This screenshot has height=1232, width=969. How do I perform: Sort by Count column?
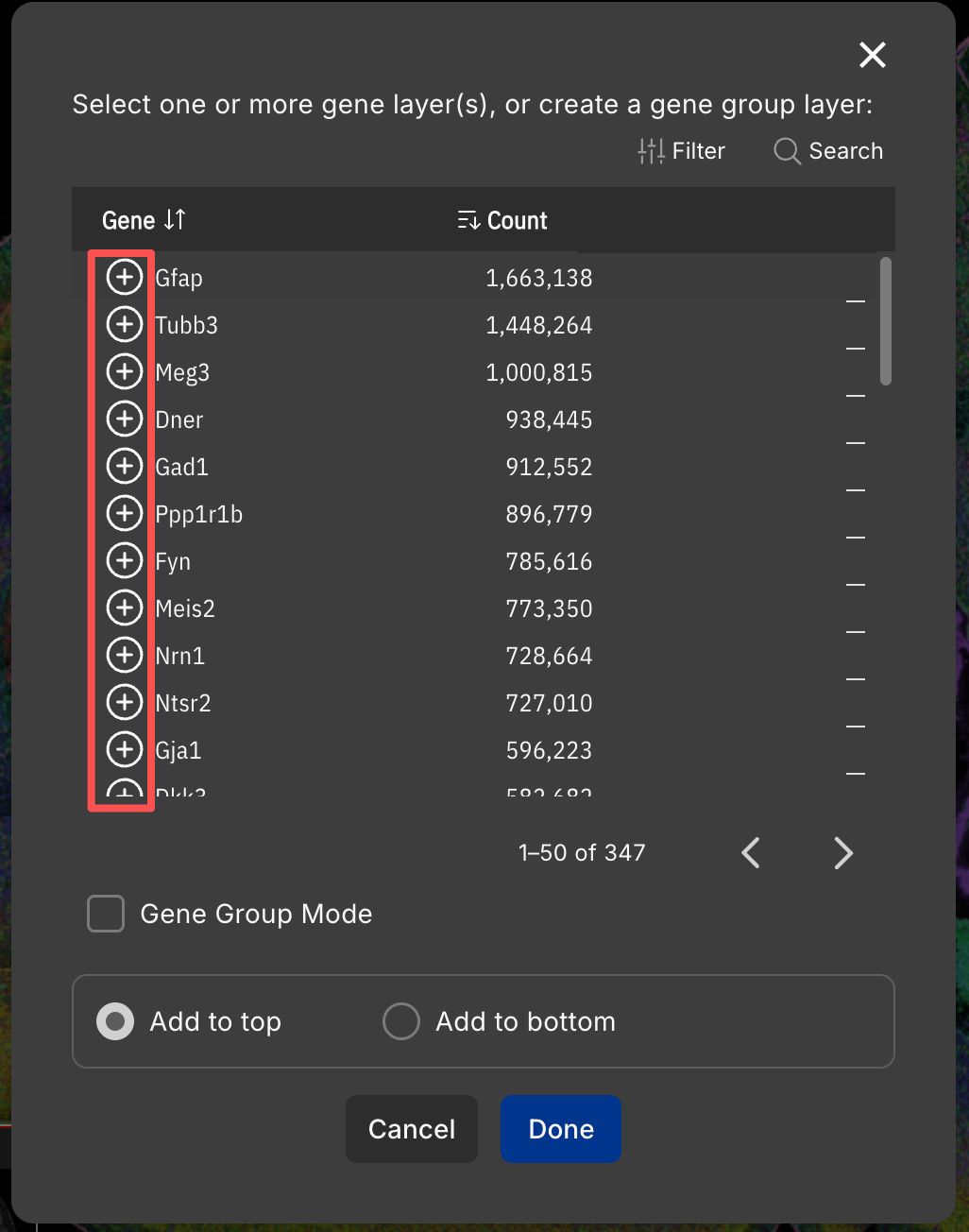point(501,219)
